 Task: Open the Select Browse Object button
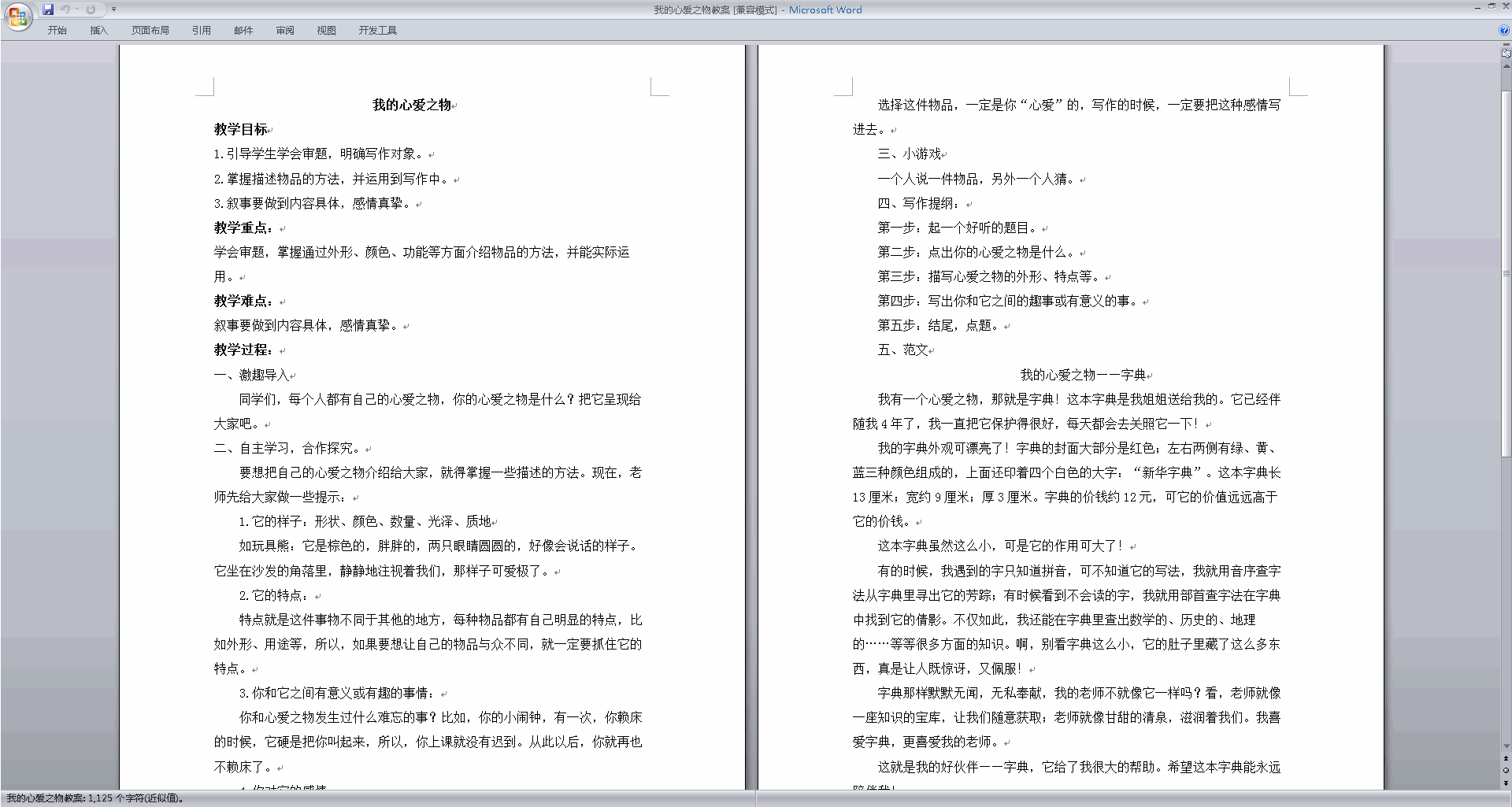click(x=1506, y=771)
